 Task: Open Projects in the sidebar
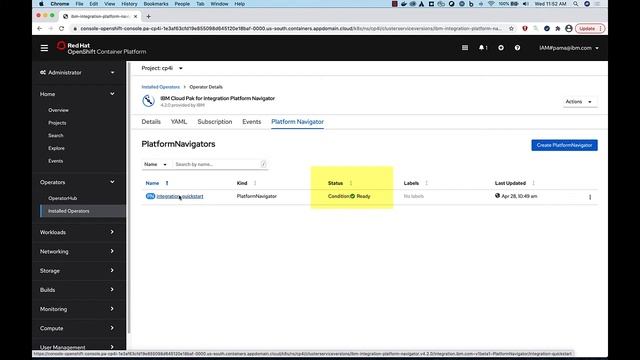57,123
